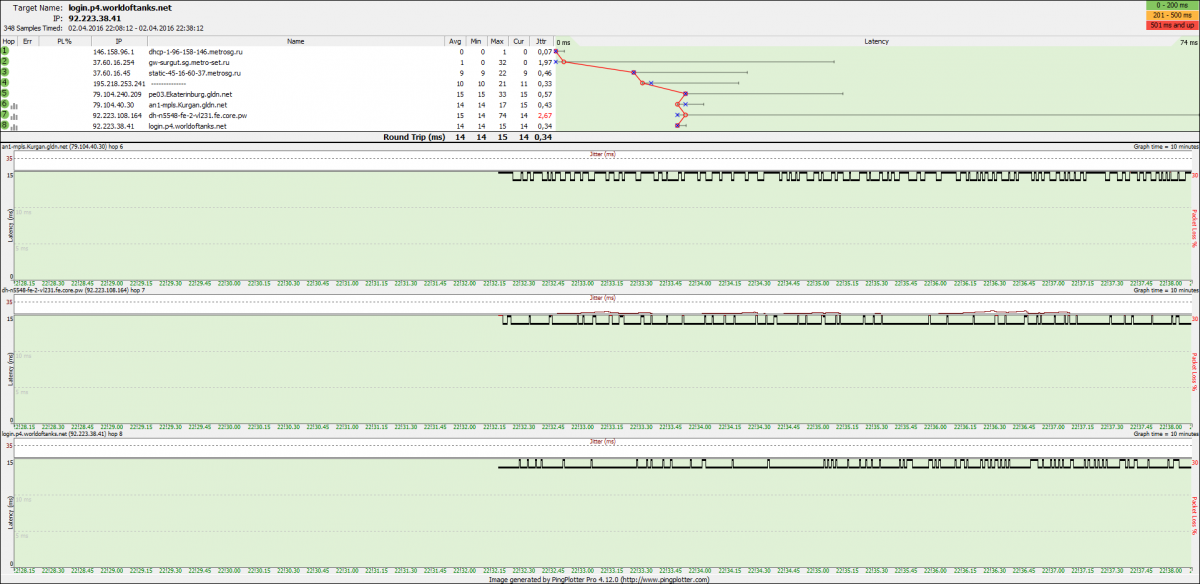This screenshot has width=1200, height=584.
Task: Click name static-45-16-60-37.metrosg.ru
Action: coord(197,72)
